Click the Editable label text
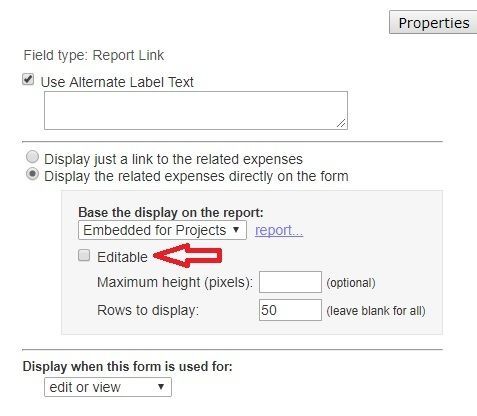The image size is (477, 416). (122, 257)
